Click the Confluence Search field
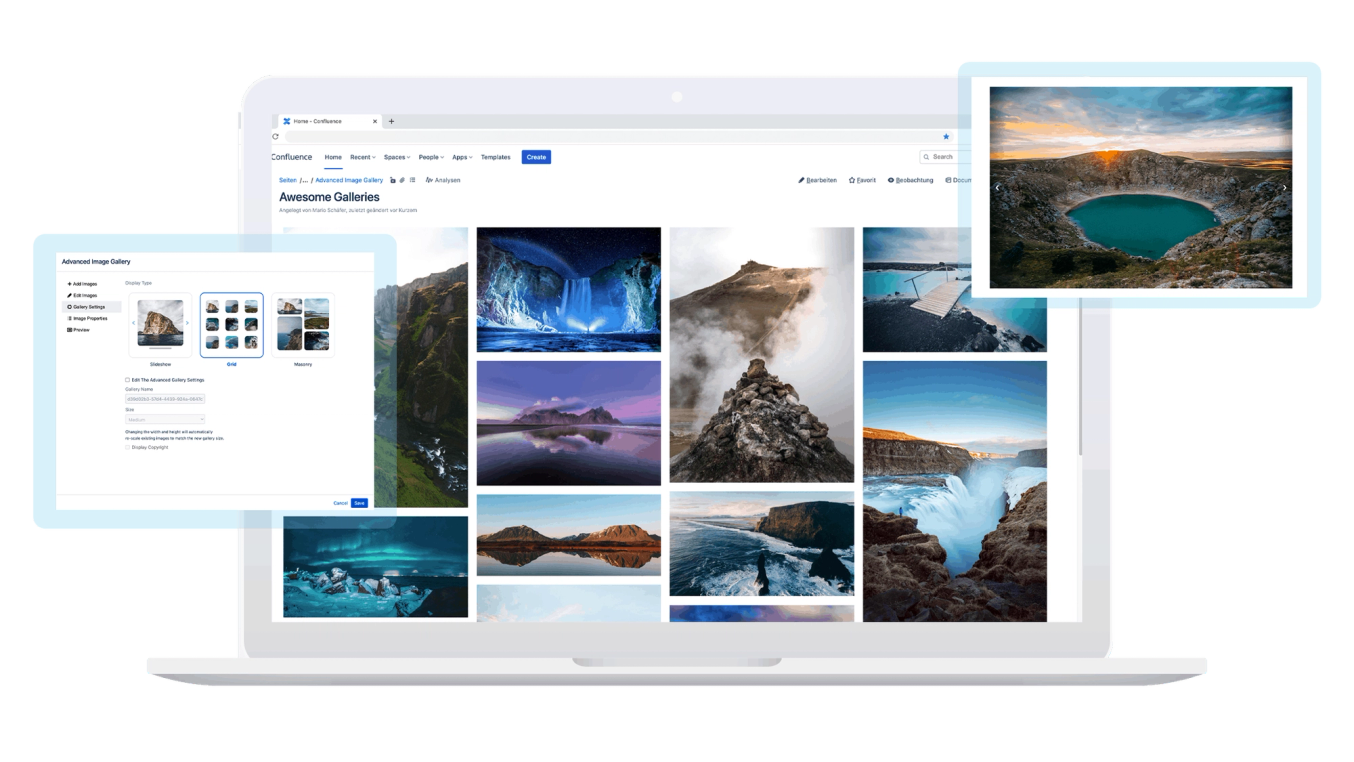The width and height of the screenshot is (1354, 762). [946, 157]
